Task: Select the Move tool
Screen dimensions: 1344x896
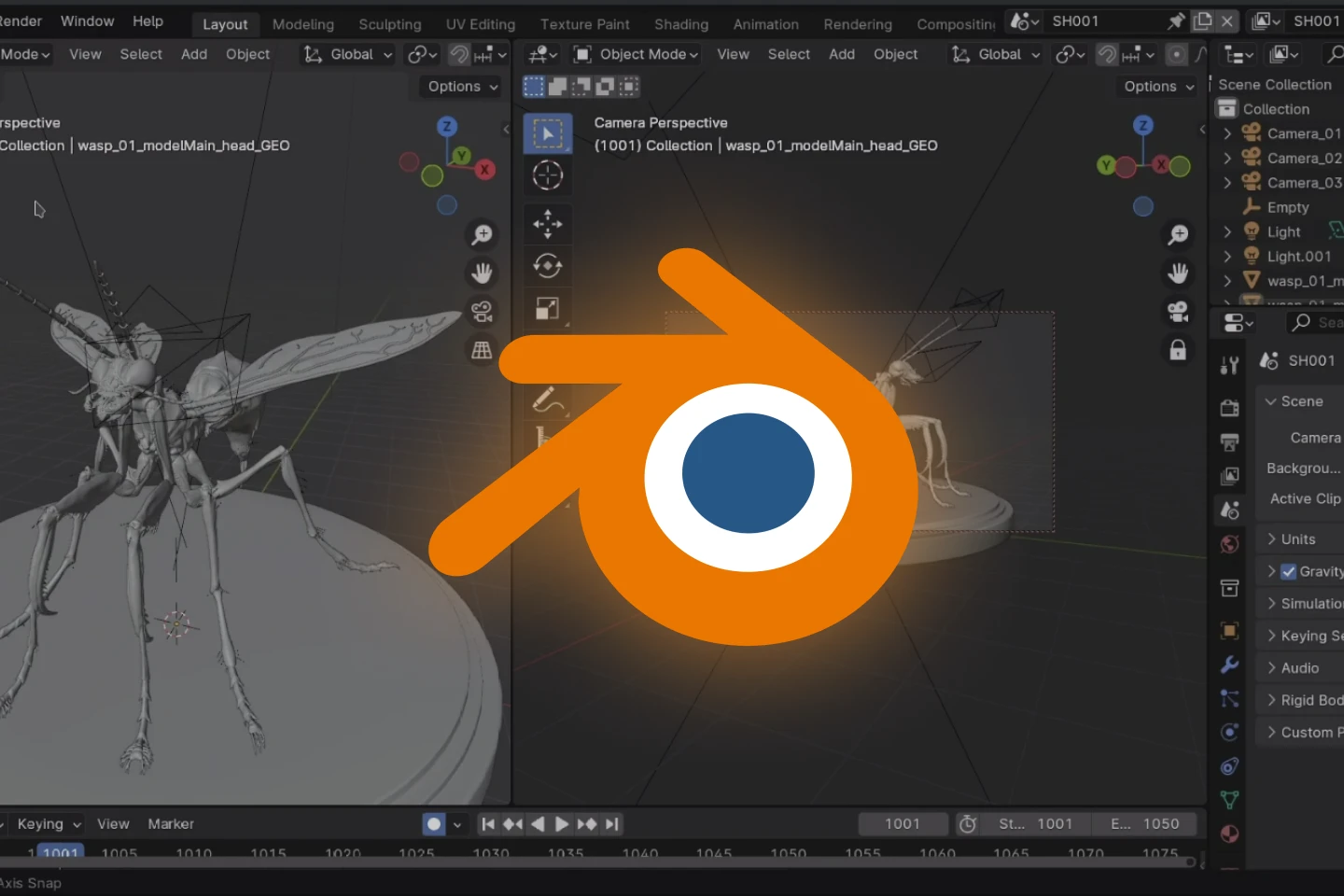Action: (x=548, y=224)
